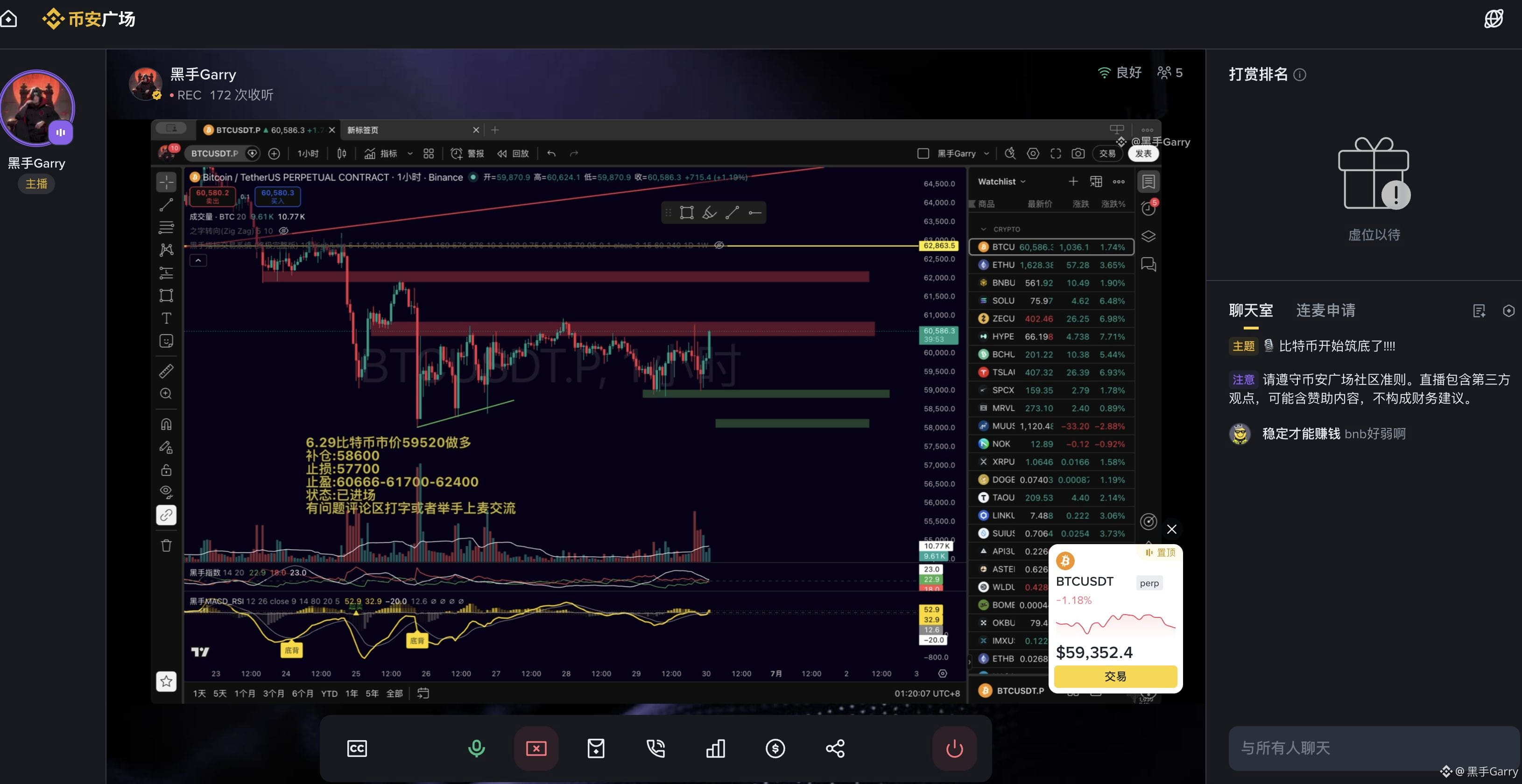Image resolution: width=1522 pixels, height=784 pixels.
Task: Open indicator templates dropdown arrow
Action: click(410, 154)
